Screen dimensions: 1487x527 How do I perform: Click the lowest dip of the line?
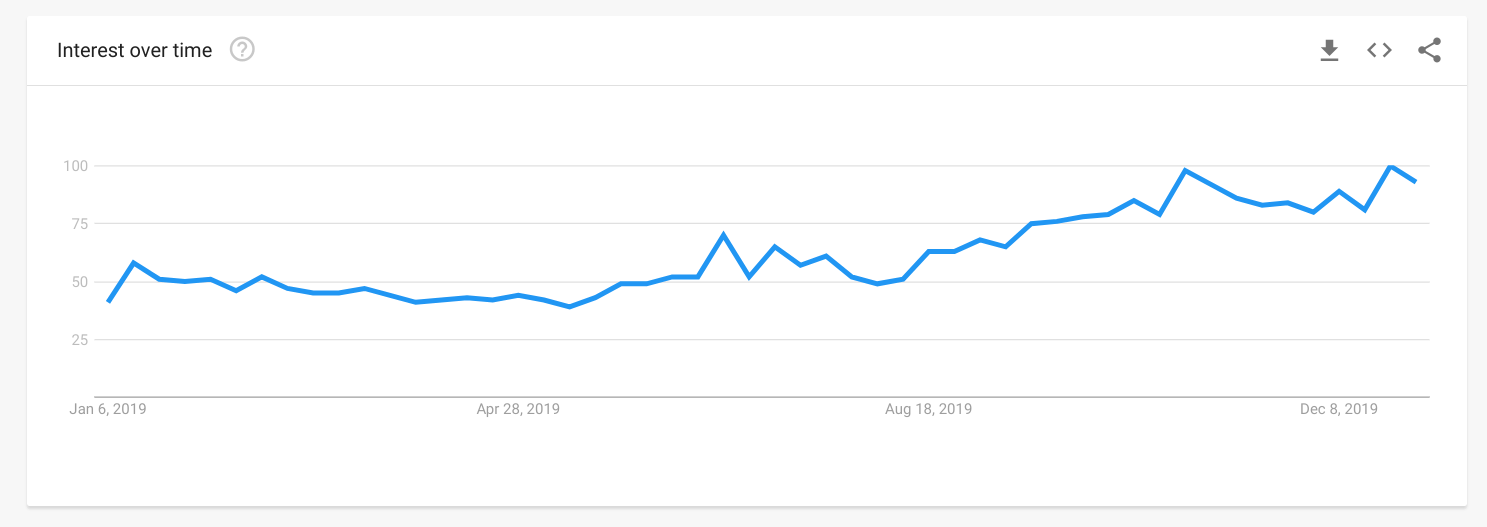(569, 307)
